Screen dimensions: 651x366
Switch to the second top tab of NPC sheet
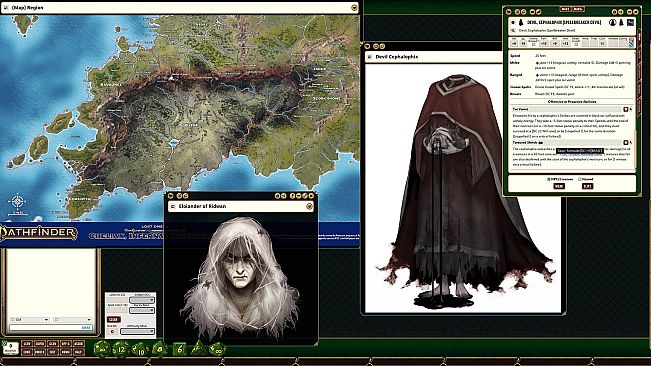[579, 9]
